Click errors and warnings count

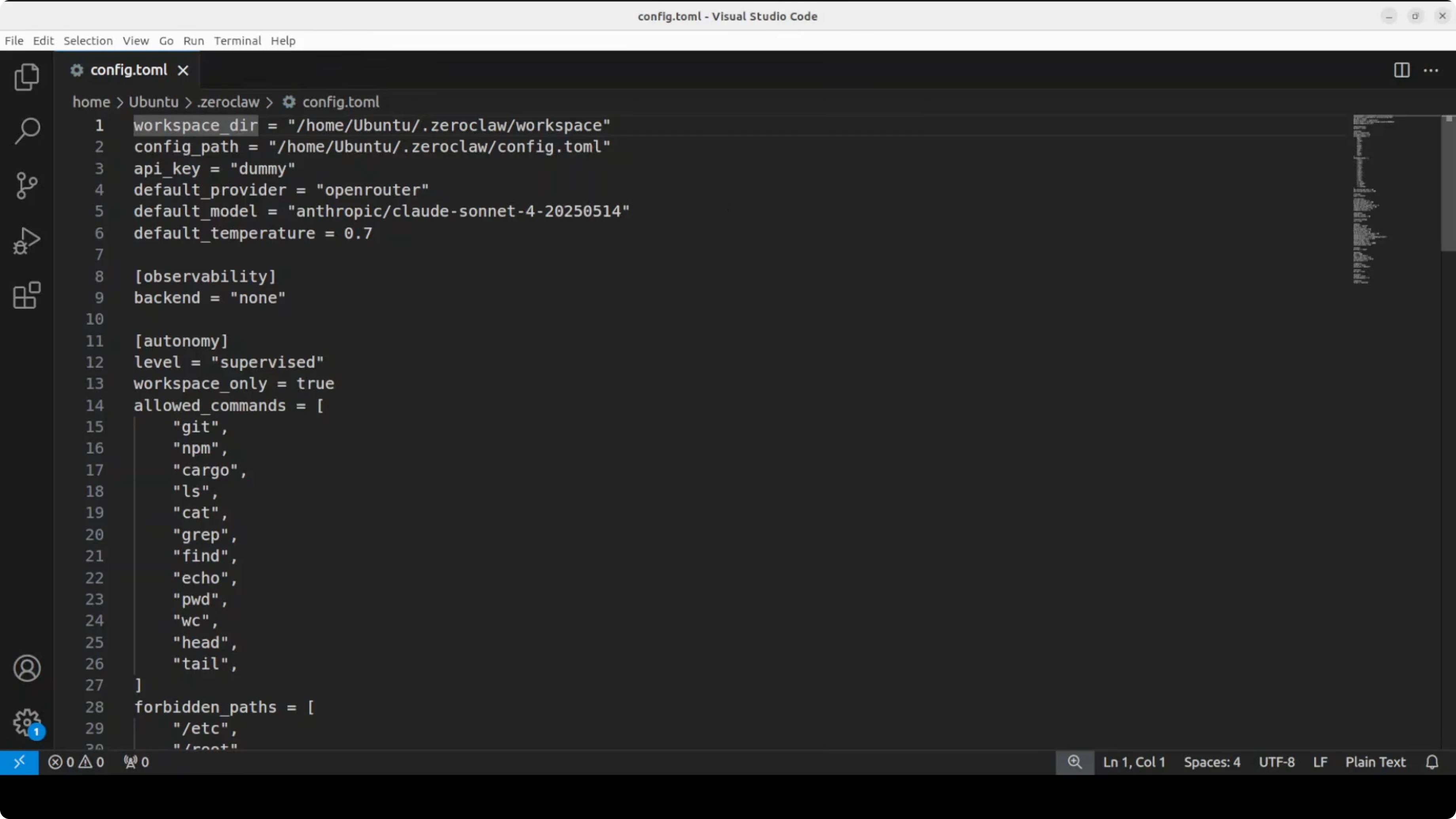pyautogui.click(x=76, y=762)
